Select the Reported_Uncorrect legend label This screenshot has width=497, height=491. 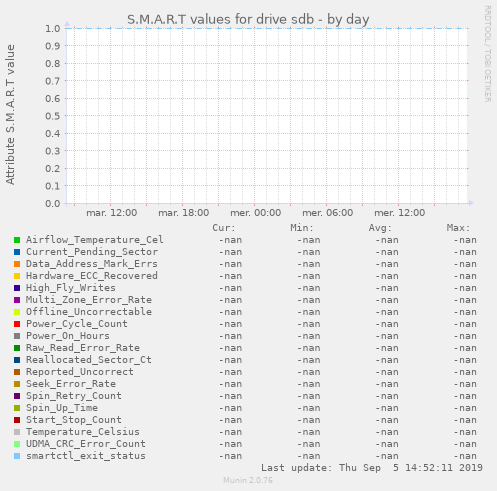pyautogui.click(x=80, y=372)
